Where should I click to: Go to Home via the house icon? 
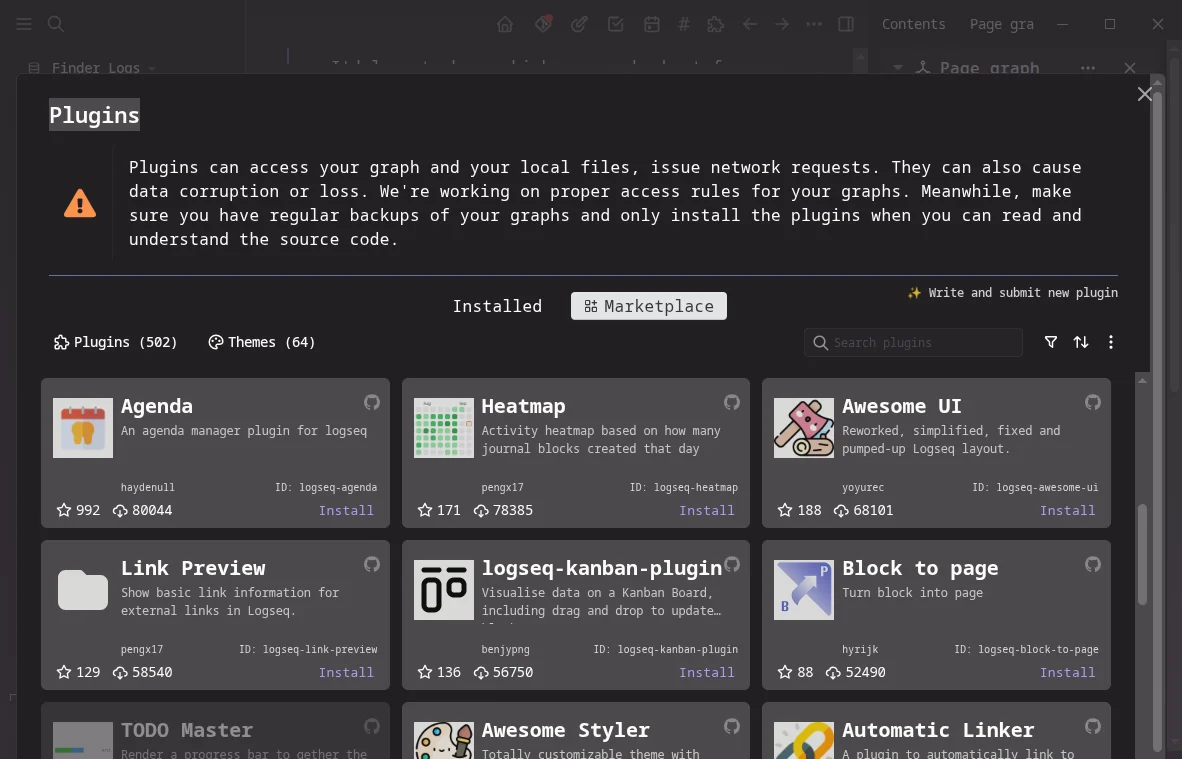[505, 24]
